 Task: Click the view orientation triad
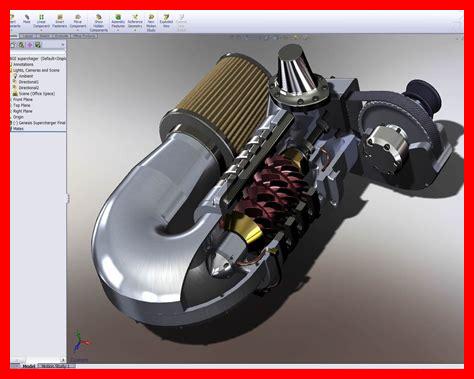coord(81,341)
